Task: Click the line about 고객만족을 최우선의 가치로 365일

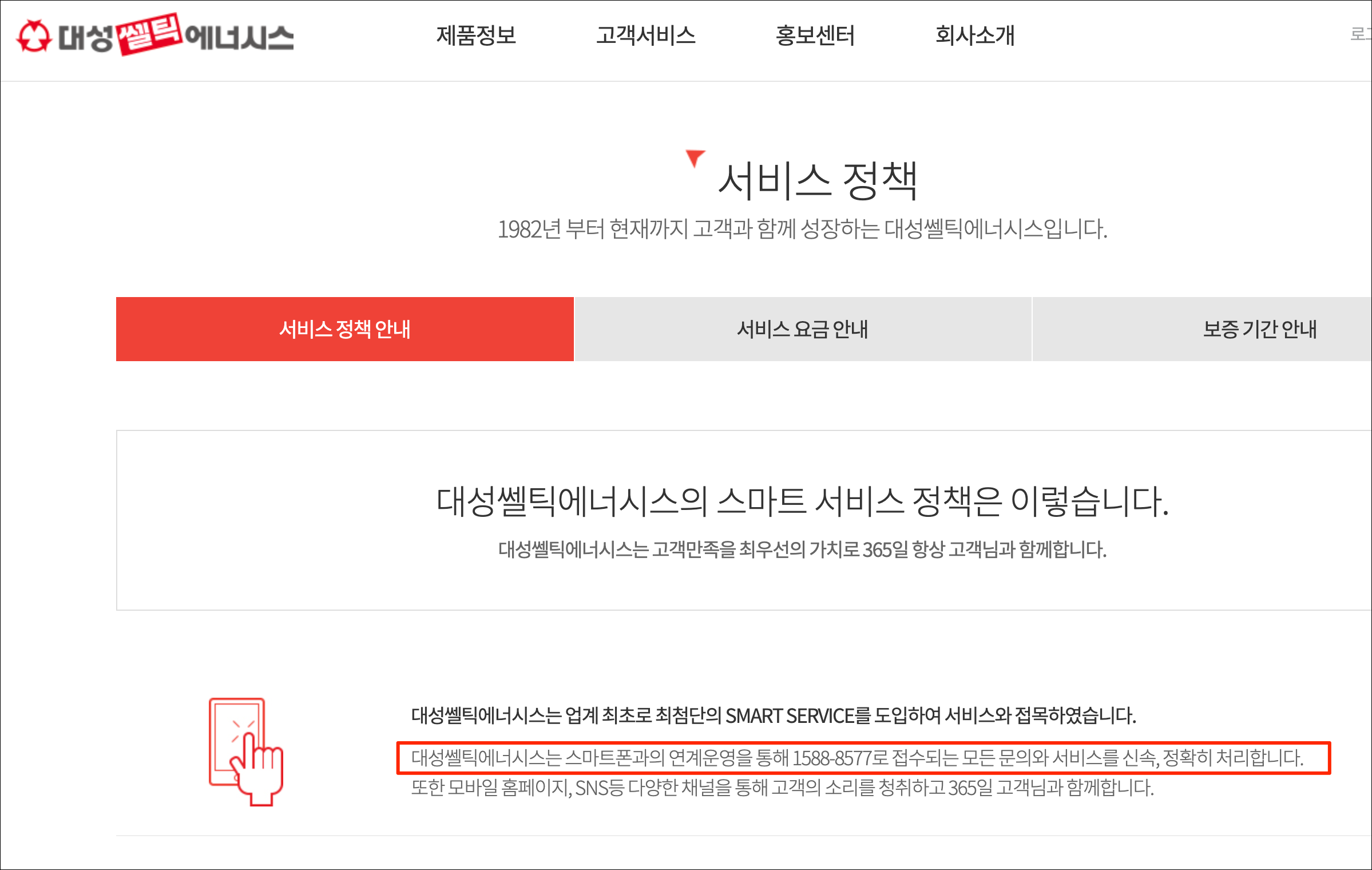Action: [x=802, y=549]
